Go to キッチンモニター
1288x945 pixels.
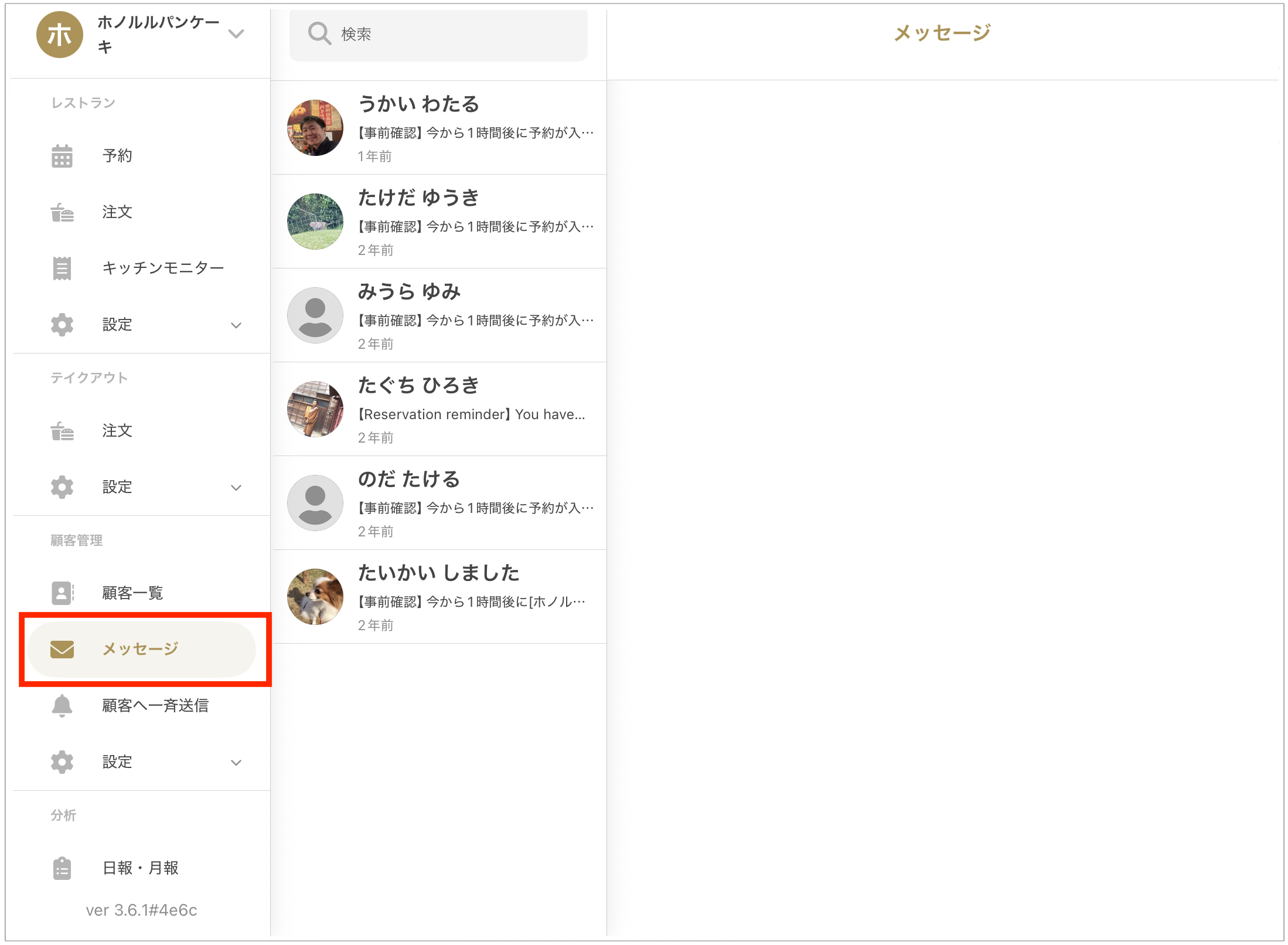click(x=141, y=268)
